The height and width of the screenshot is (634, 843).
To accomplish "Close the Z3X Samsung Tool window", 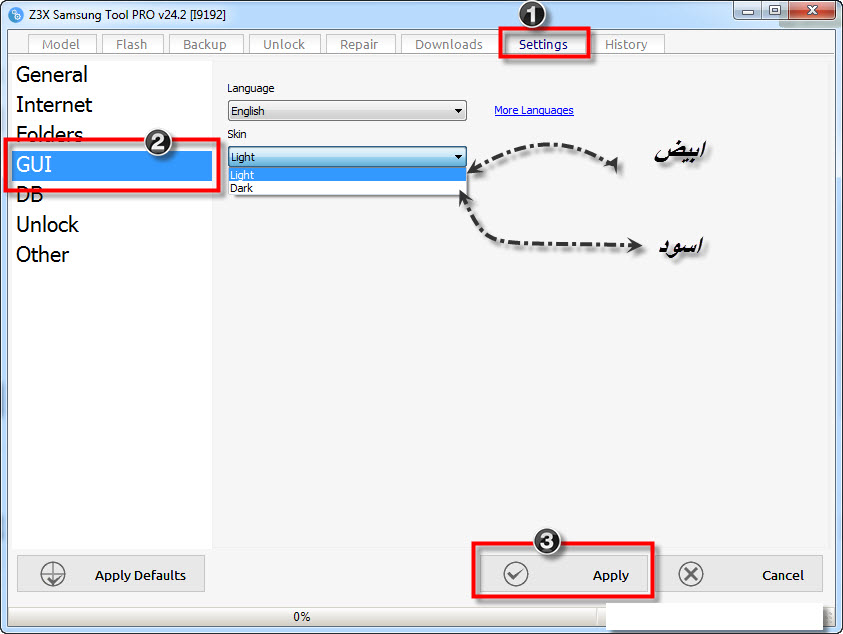I will 812,11.
